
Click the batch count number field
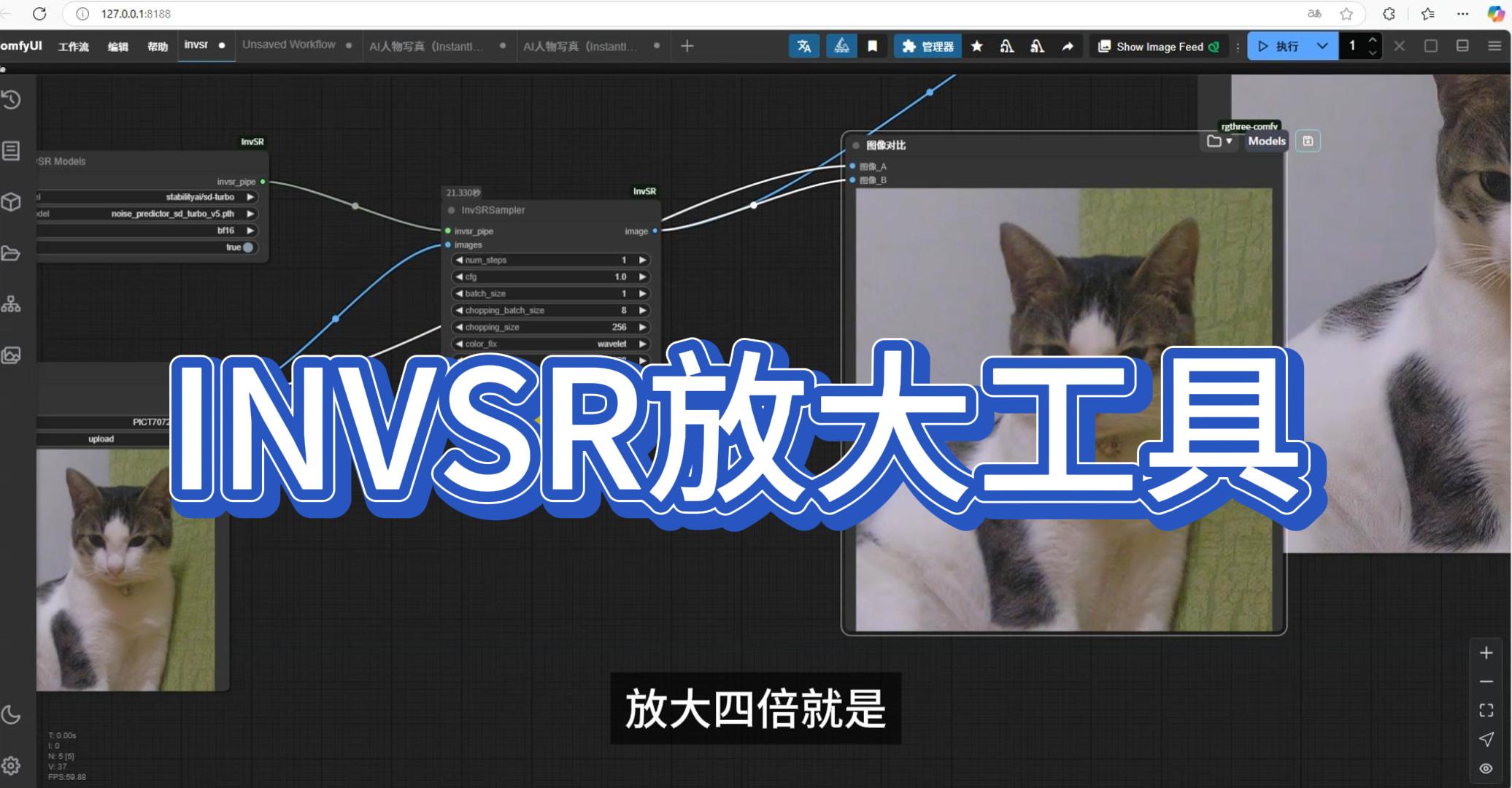pyautogui.click(x=1352, y=46)
